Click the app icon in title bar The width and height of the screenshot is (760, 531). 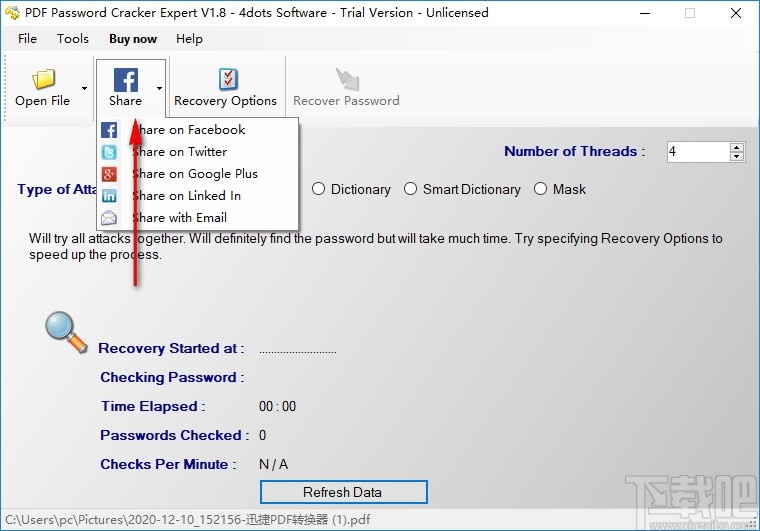click(12, 13)
